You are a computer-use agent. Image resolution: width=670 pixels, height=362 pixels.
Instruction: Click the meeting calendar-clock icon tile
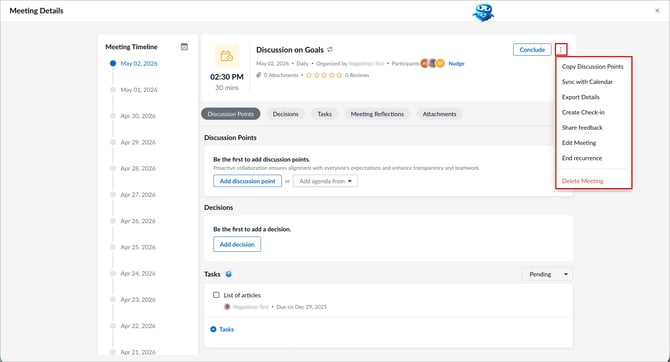tap(226, 56)
